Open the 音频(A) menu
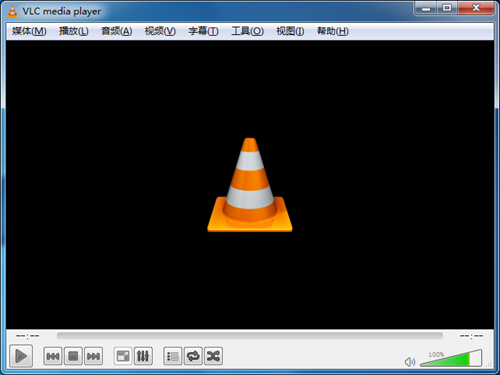The height and width of the screenshot is (375, 500). coord(117,31)
